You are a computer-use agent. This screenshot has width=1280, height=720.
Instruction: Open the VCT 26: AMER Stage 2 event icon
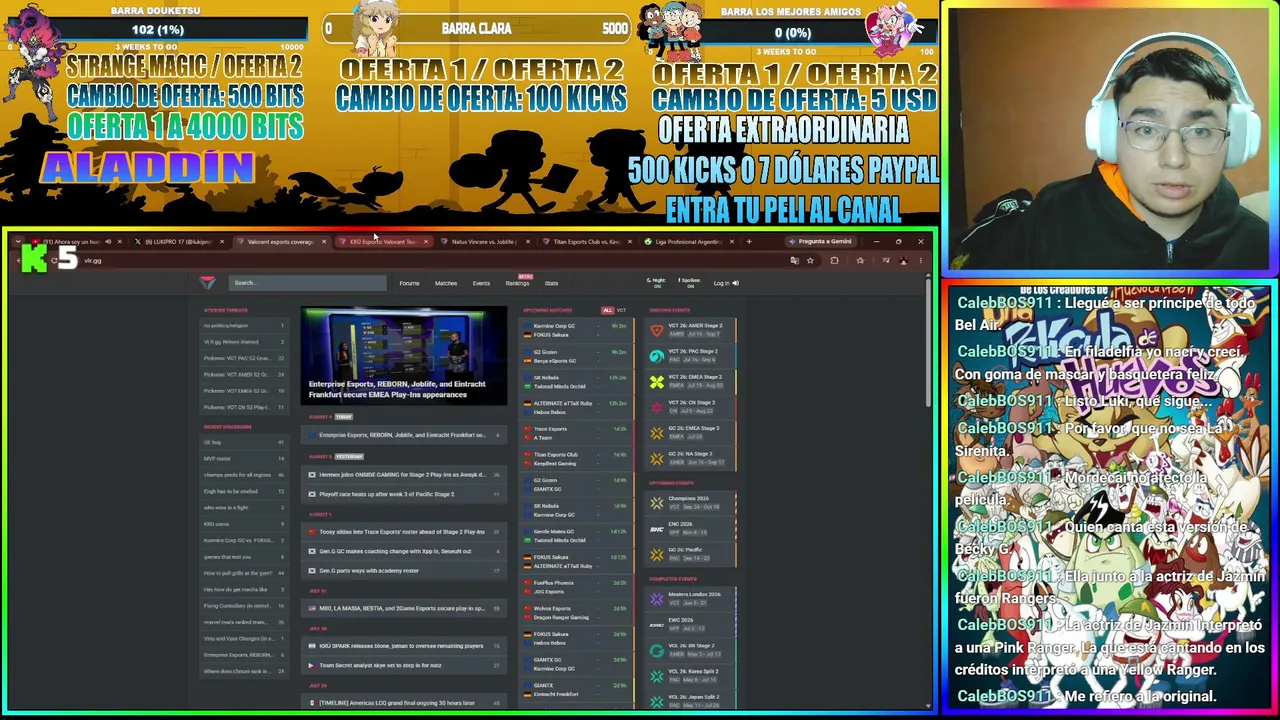(x=656, y=330)
